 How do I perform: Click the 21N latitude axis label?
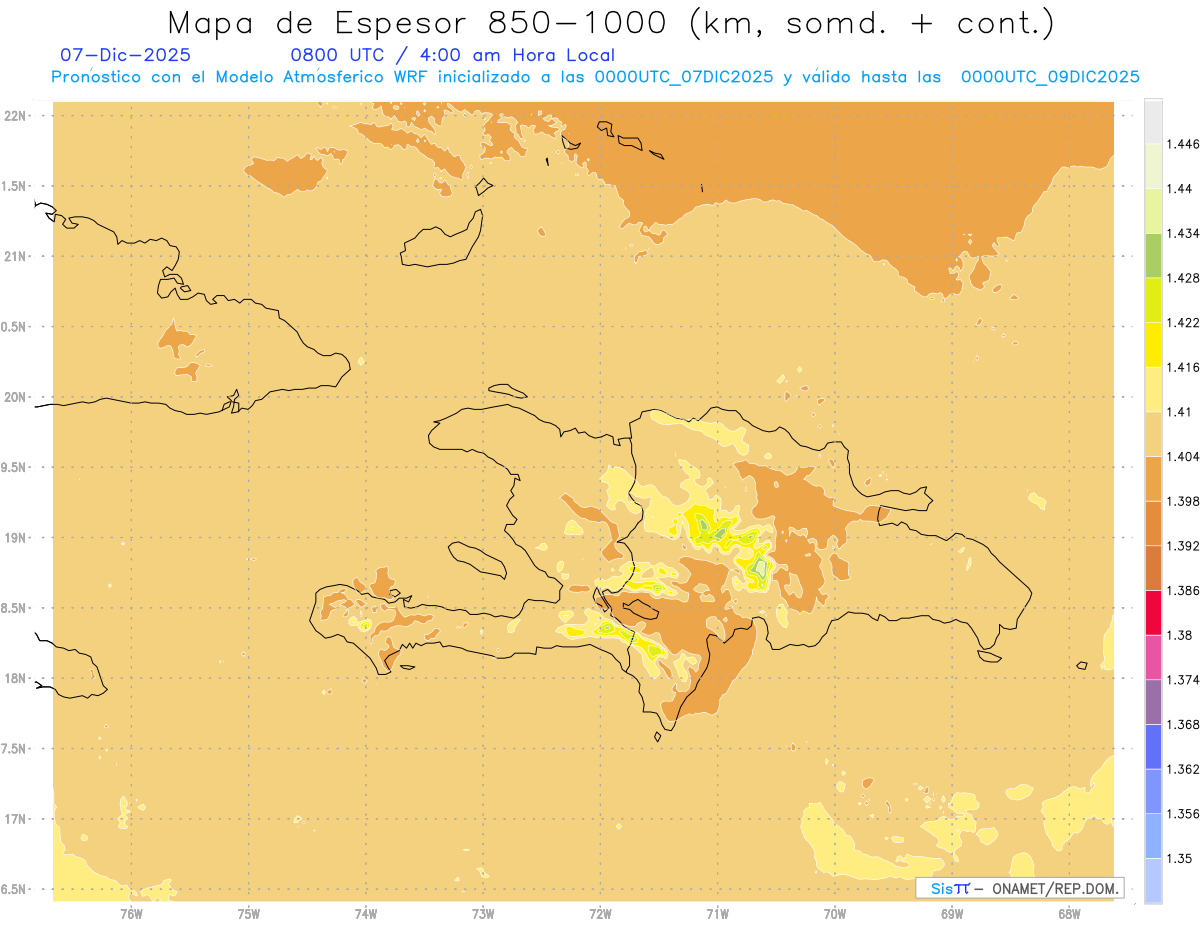coord(15,257)
